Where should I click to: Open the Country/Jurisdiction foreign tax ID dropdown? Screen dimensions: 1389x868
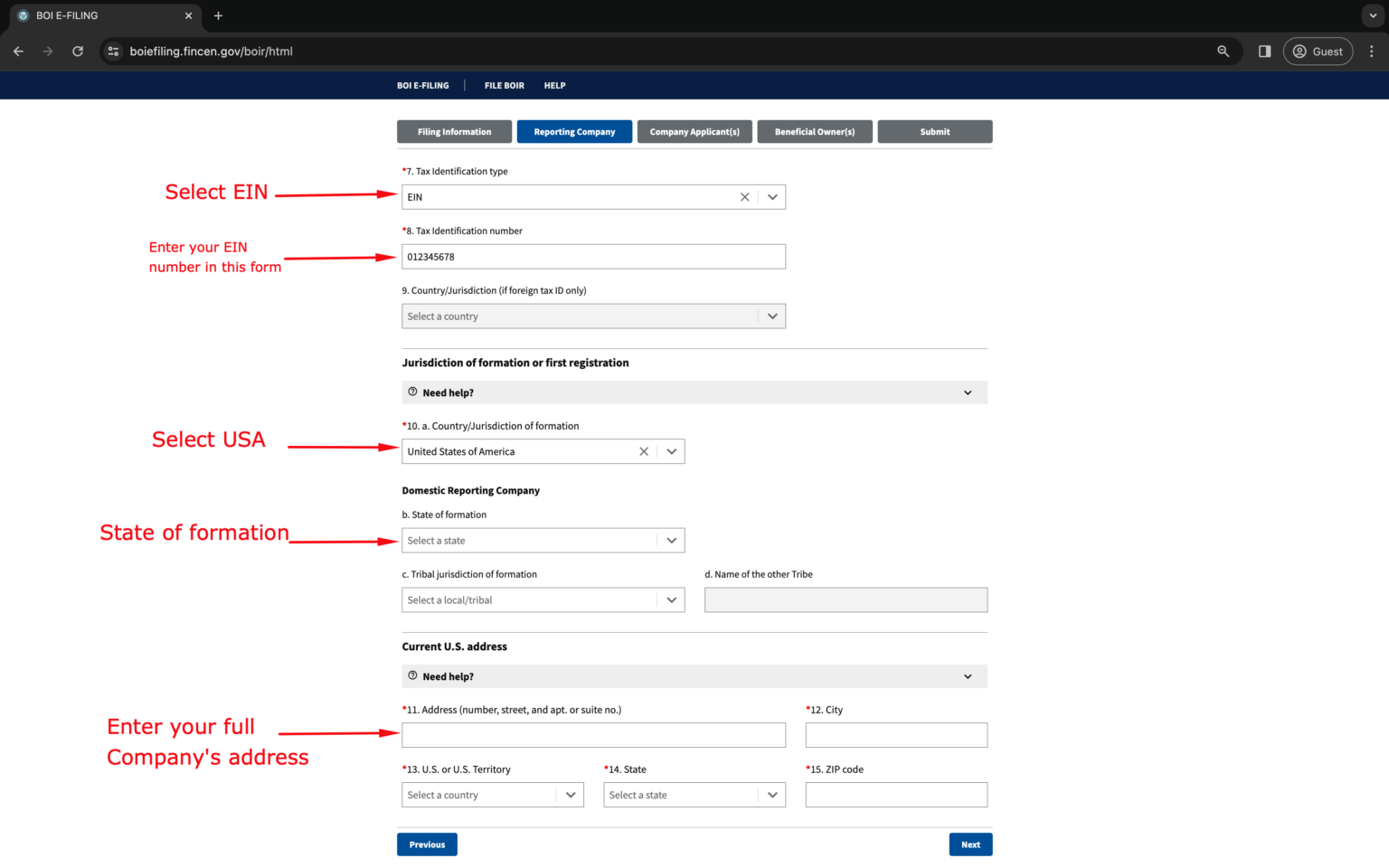[x=772, y=316]
